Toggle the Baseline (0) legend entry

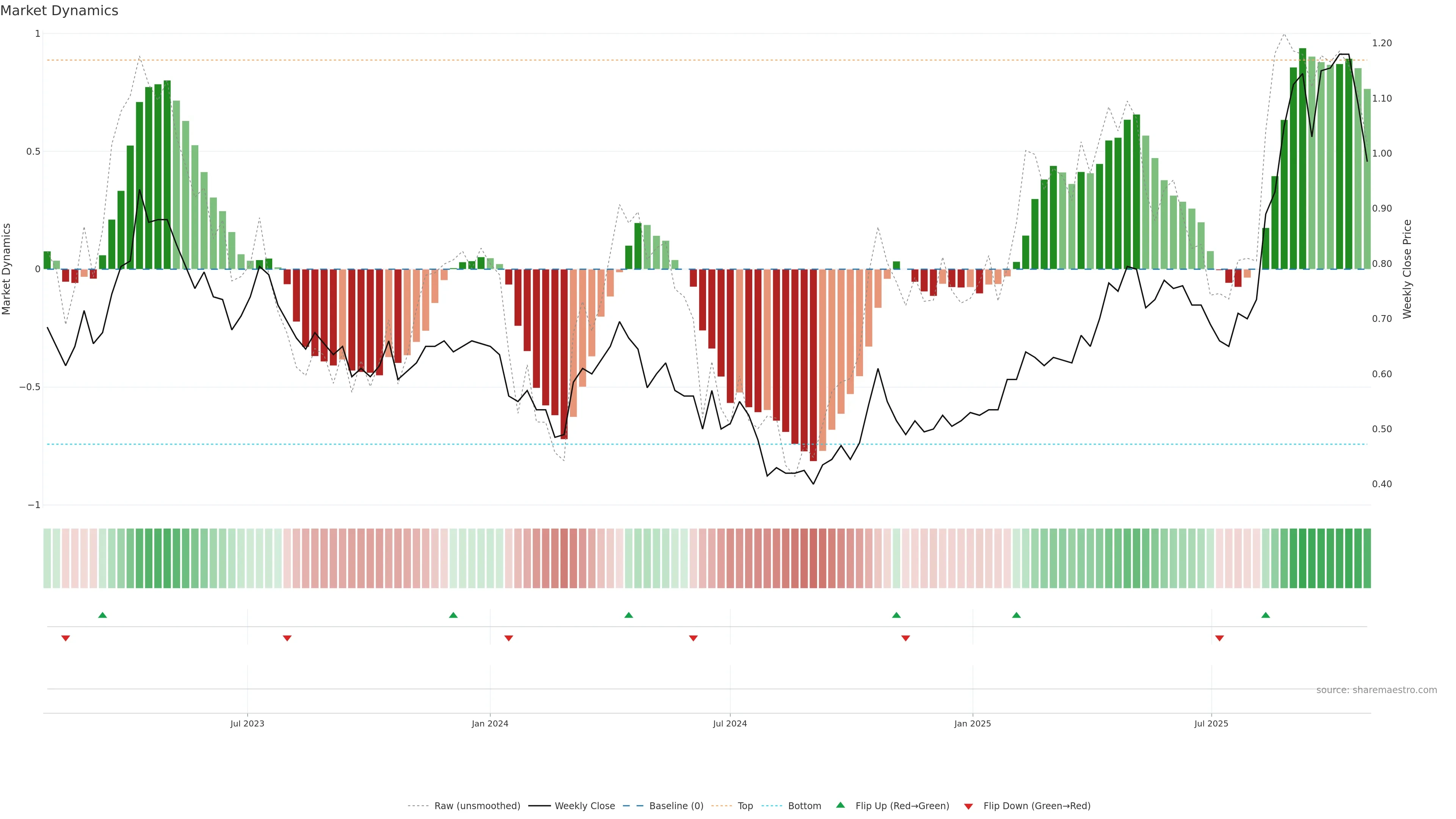click(675, 806)
